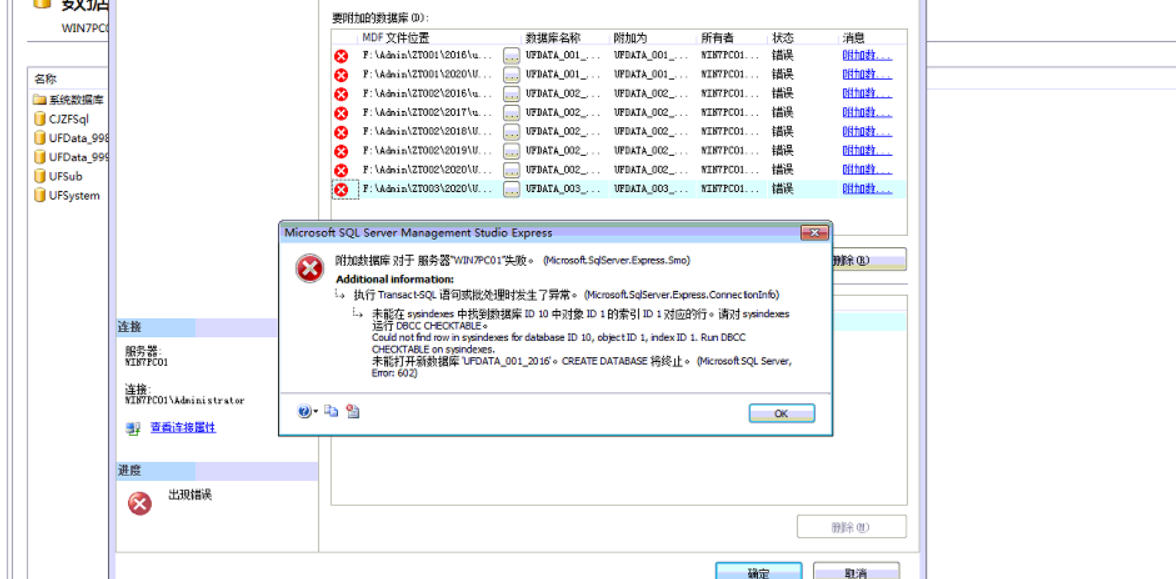Browse for the MDF file on the ZT002\2020 row

point(512,170)
